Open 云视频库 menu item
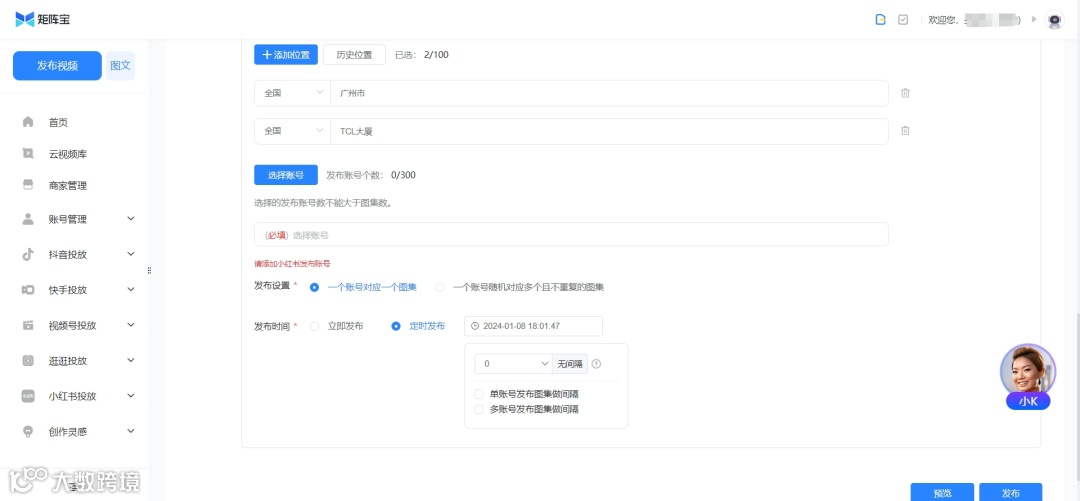 [x=68, y=154]
